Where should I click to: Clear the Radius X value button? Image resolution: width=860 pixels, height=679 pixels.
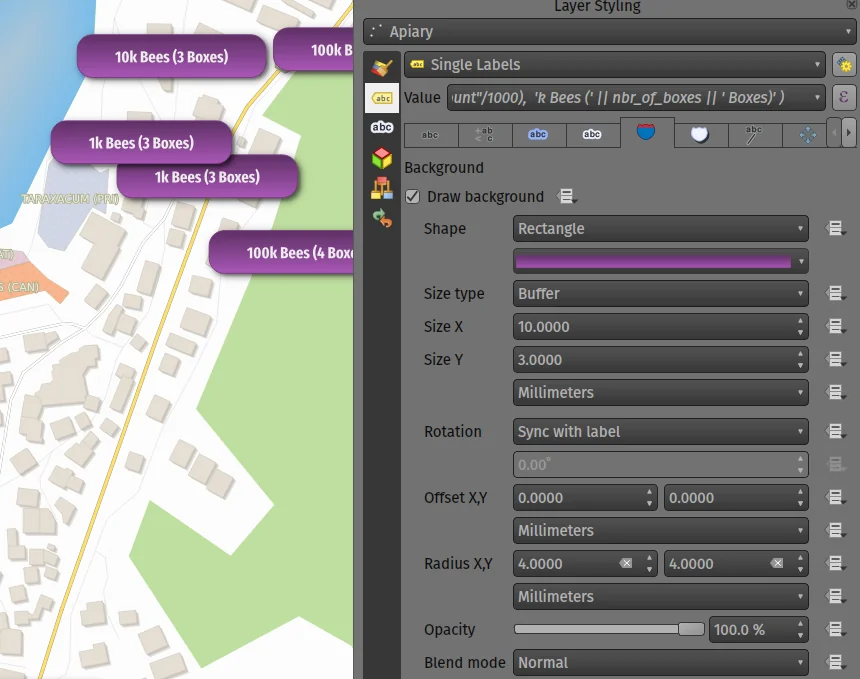tap(626, 564)
